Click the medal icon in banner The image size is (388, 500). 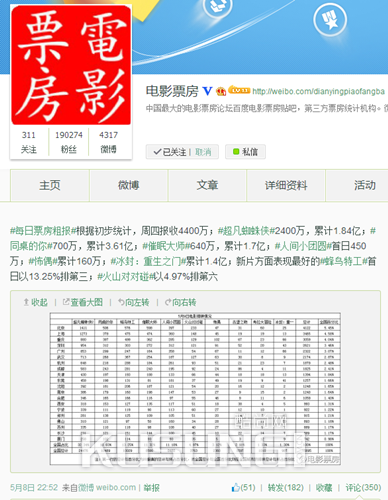click(330, 19)
